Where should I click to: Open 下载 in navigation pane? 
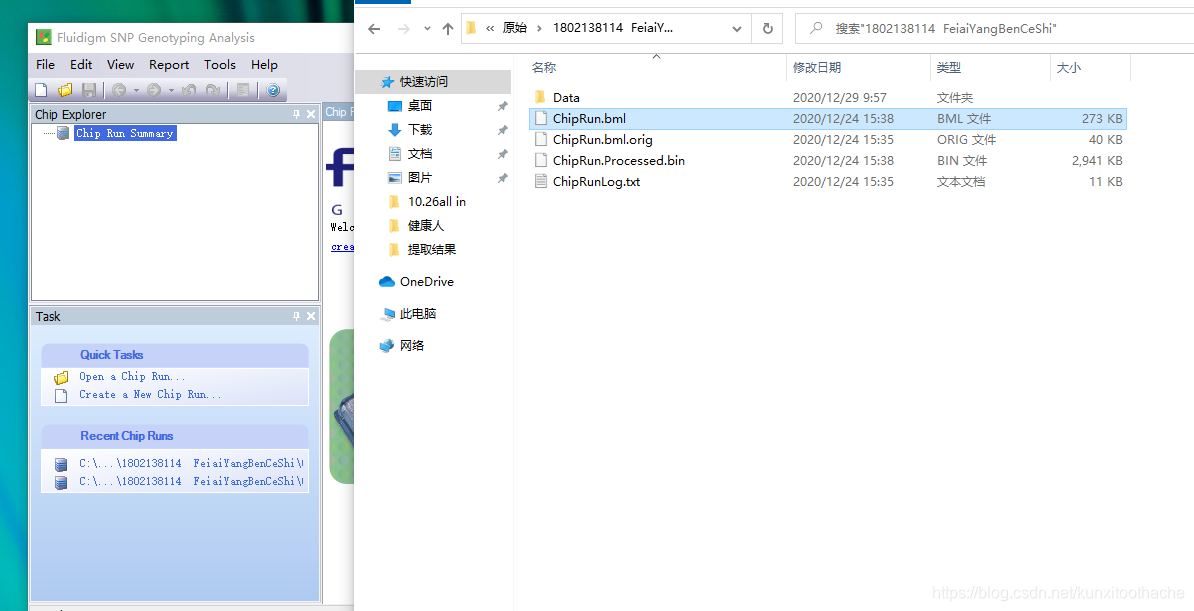pos(420,130)
